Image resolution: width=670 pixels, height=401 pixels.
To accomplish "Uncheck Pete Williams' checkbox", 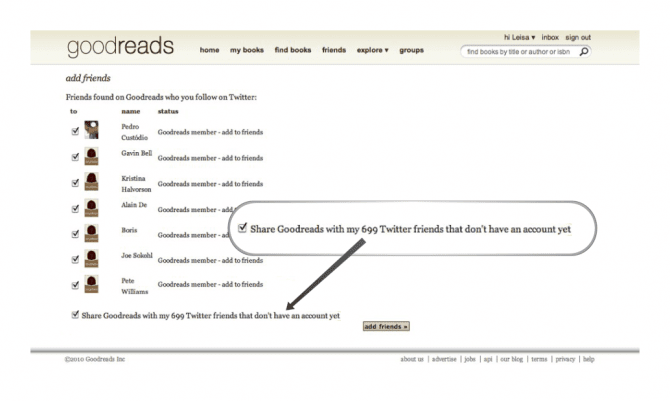I will pos(75,285).
